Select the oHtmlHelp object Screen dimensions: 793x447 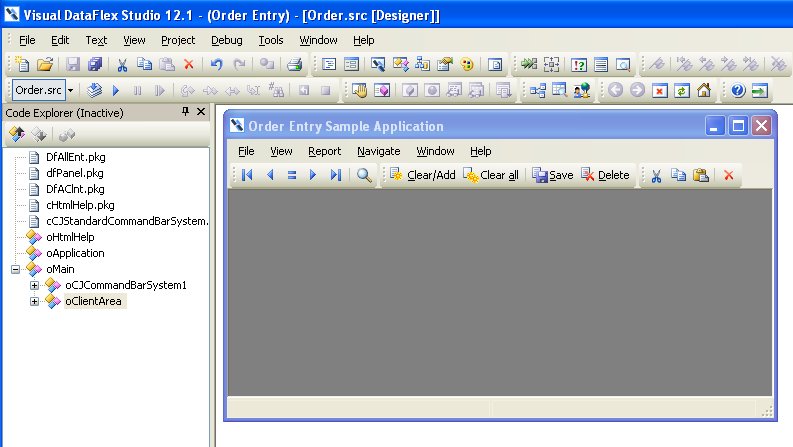[70, 237]
